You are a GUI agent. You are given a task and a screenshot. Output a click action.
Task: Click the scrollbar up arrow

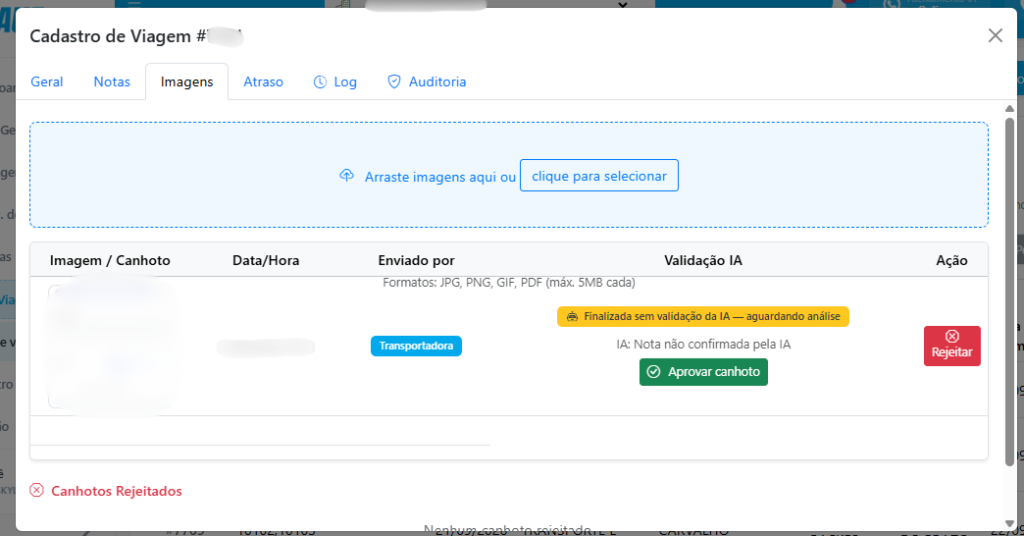[1010, 108]
